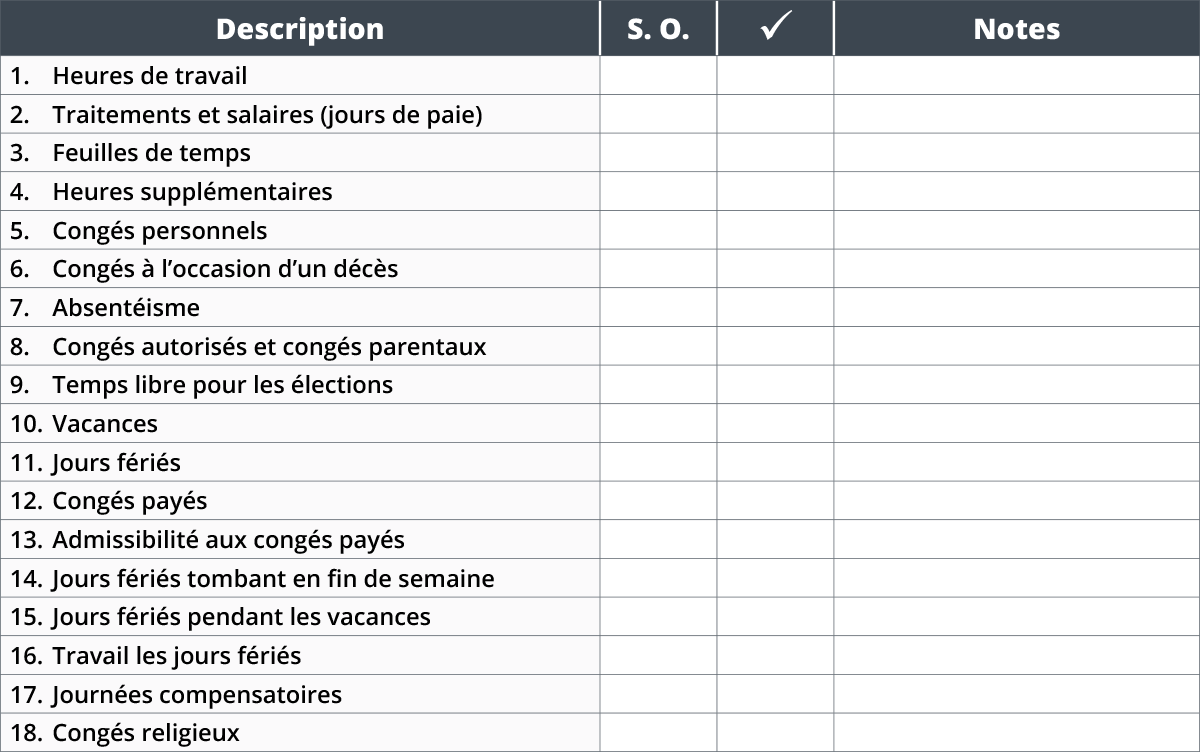Click the Notes column header
1200x752 pixels.
tap(1017, 28)
